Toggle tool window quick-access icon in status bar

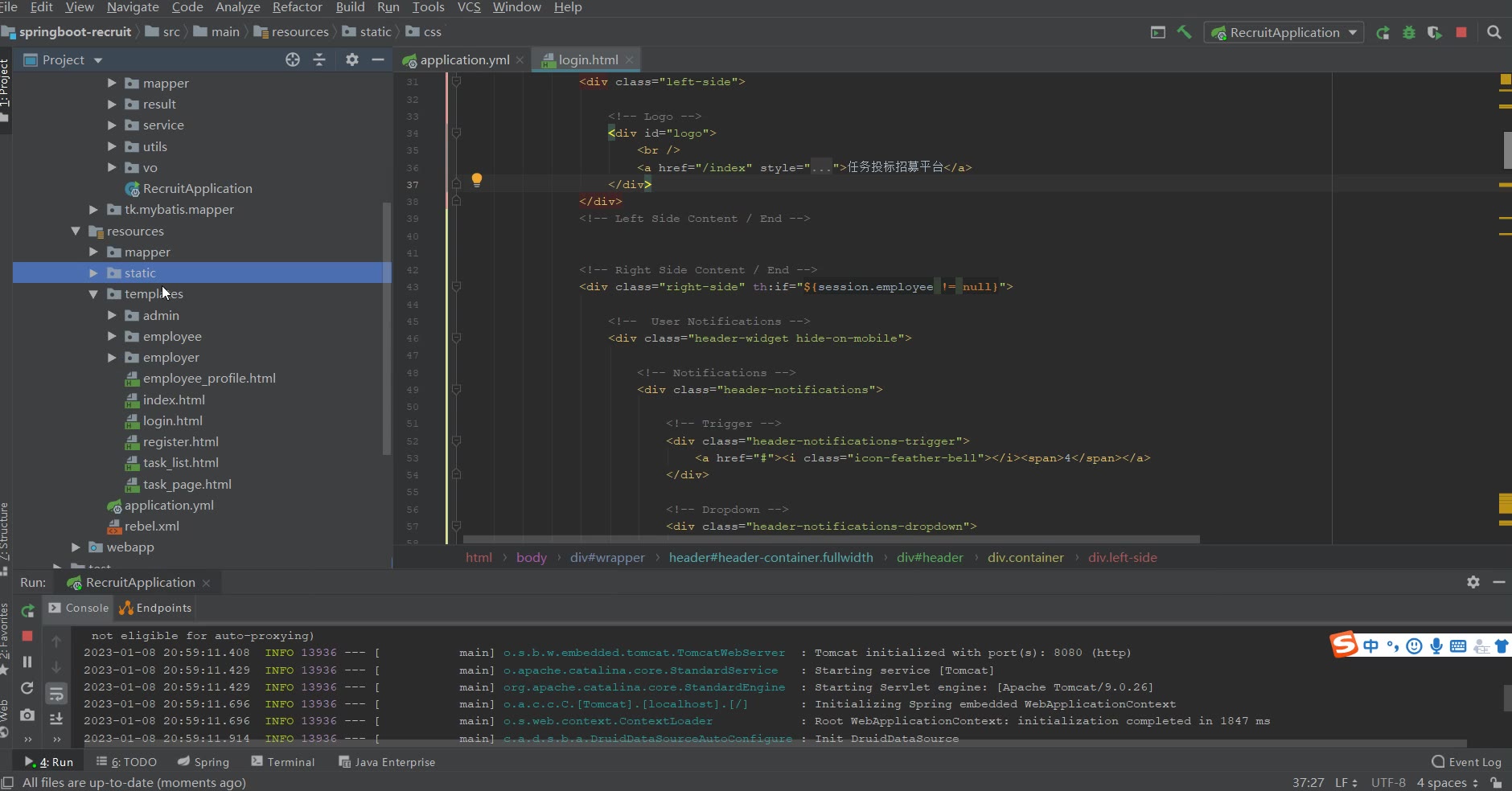pyautogui.click(x=8, y=783)
